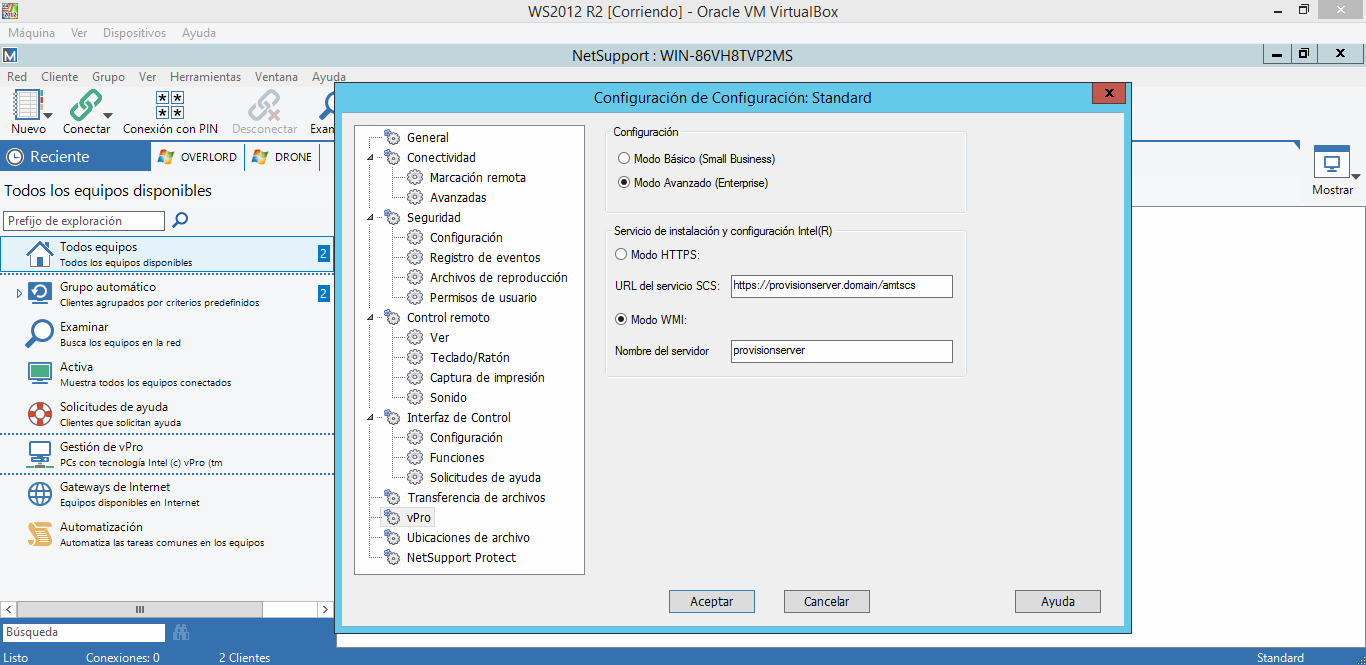
Task: Collapse the Conectividad tree node
Action: click(x=371, y=158)
